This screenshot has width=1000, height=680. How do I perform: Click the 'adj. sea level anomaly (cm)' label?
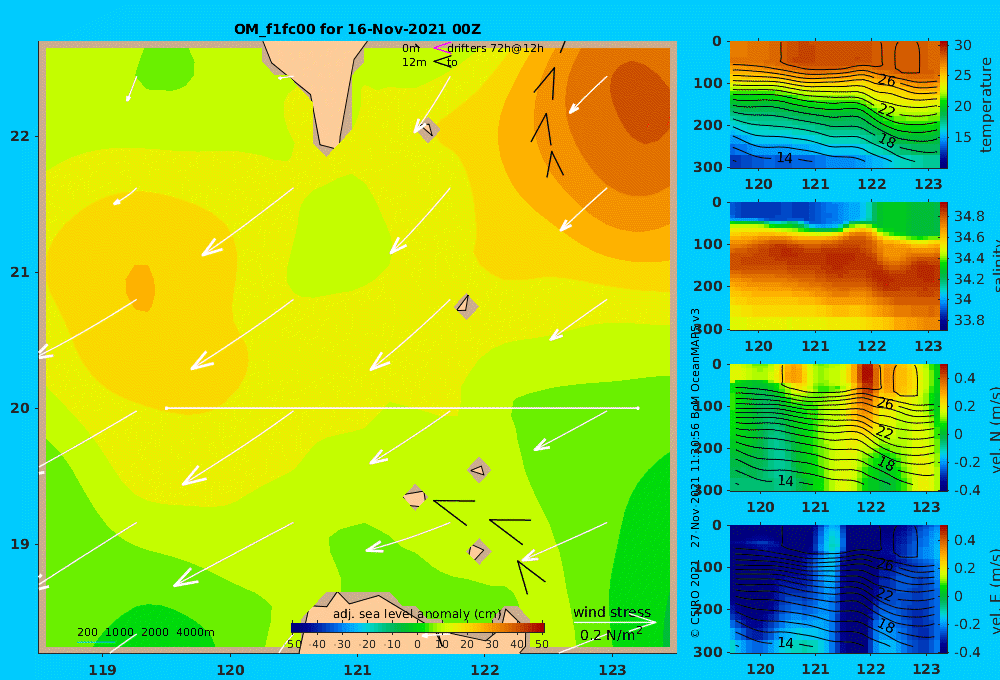[x=417, y=614]
